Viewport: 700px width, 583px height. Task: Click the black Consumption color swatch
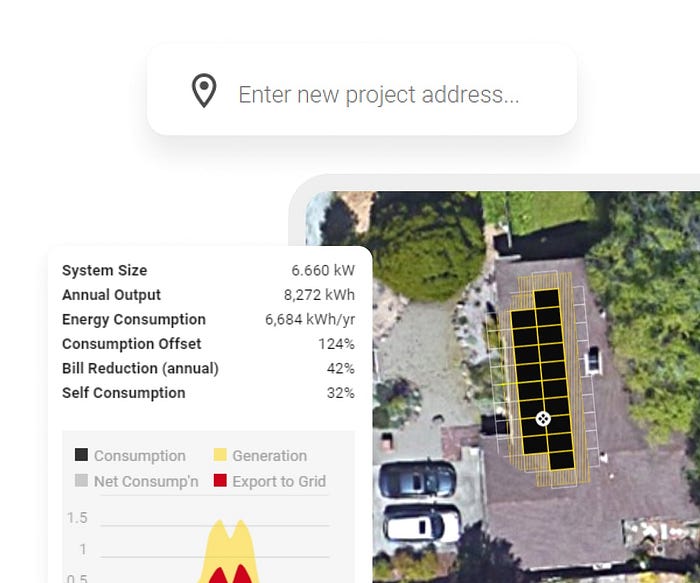pos(81,454)
